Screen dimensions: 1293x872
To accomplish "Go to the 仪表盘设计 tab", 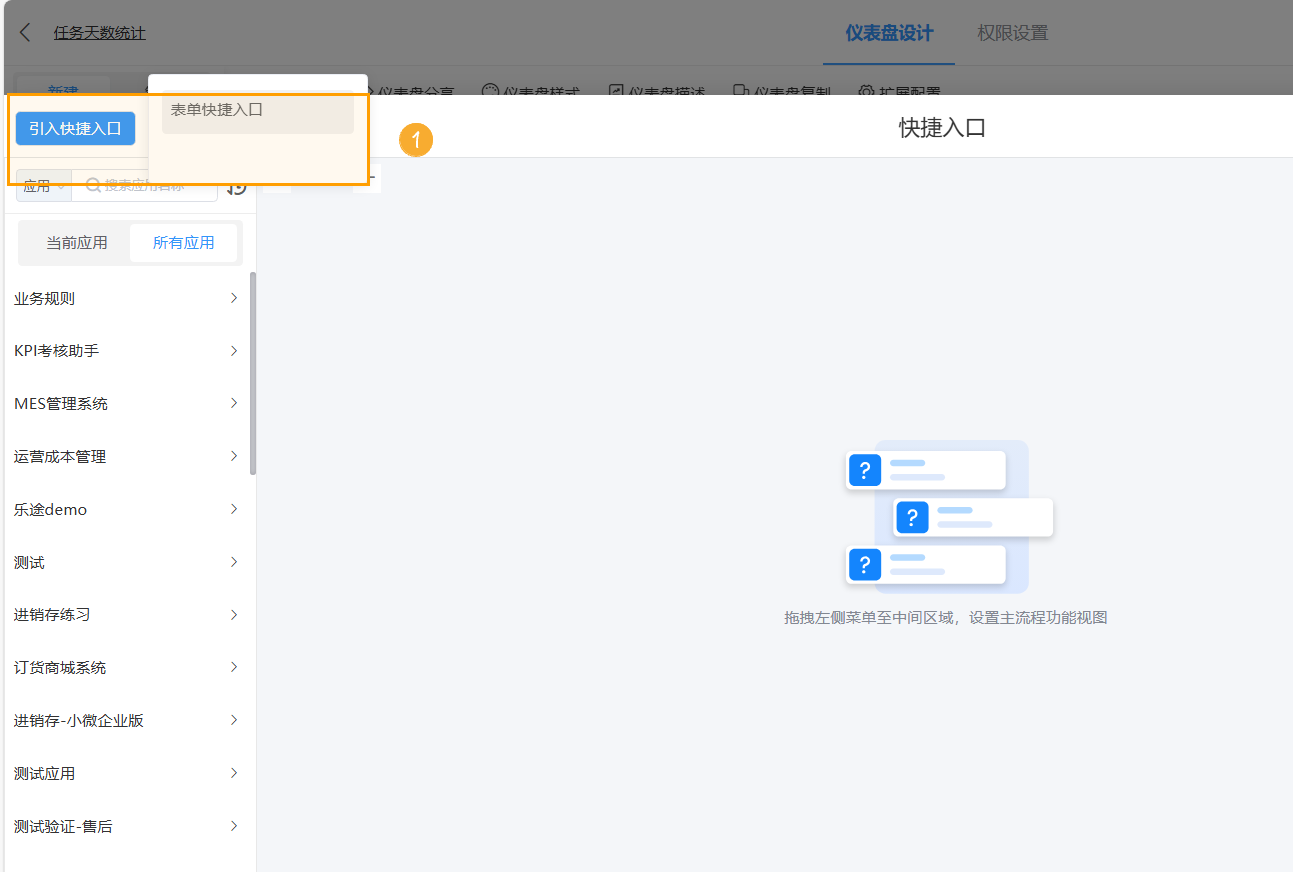I will point(888,33).
